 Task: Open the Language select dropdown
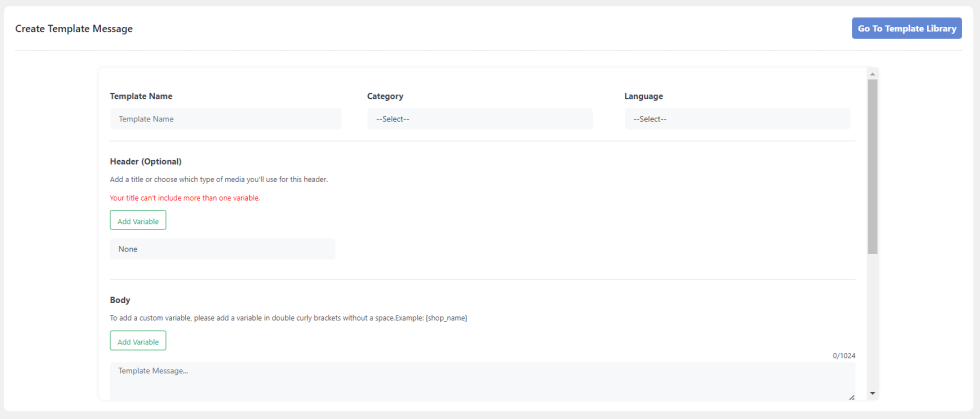tap(736, 119)
